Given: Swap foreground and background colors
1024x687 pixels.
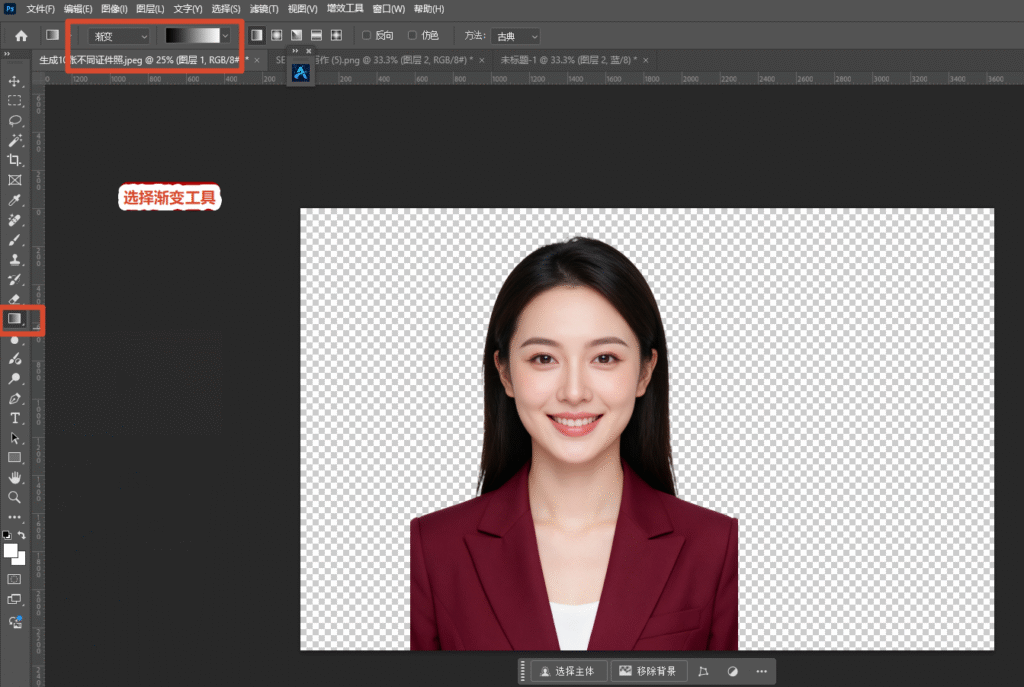Looking at the screenshot, I should 22,535.
